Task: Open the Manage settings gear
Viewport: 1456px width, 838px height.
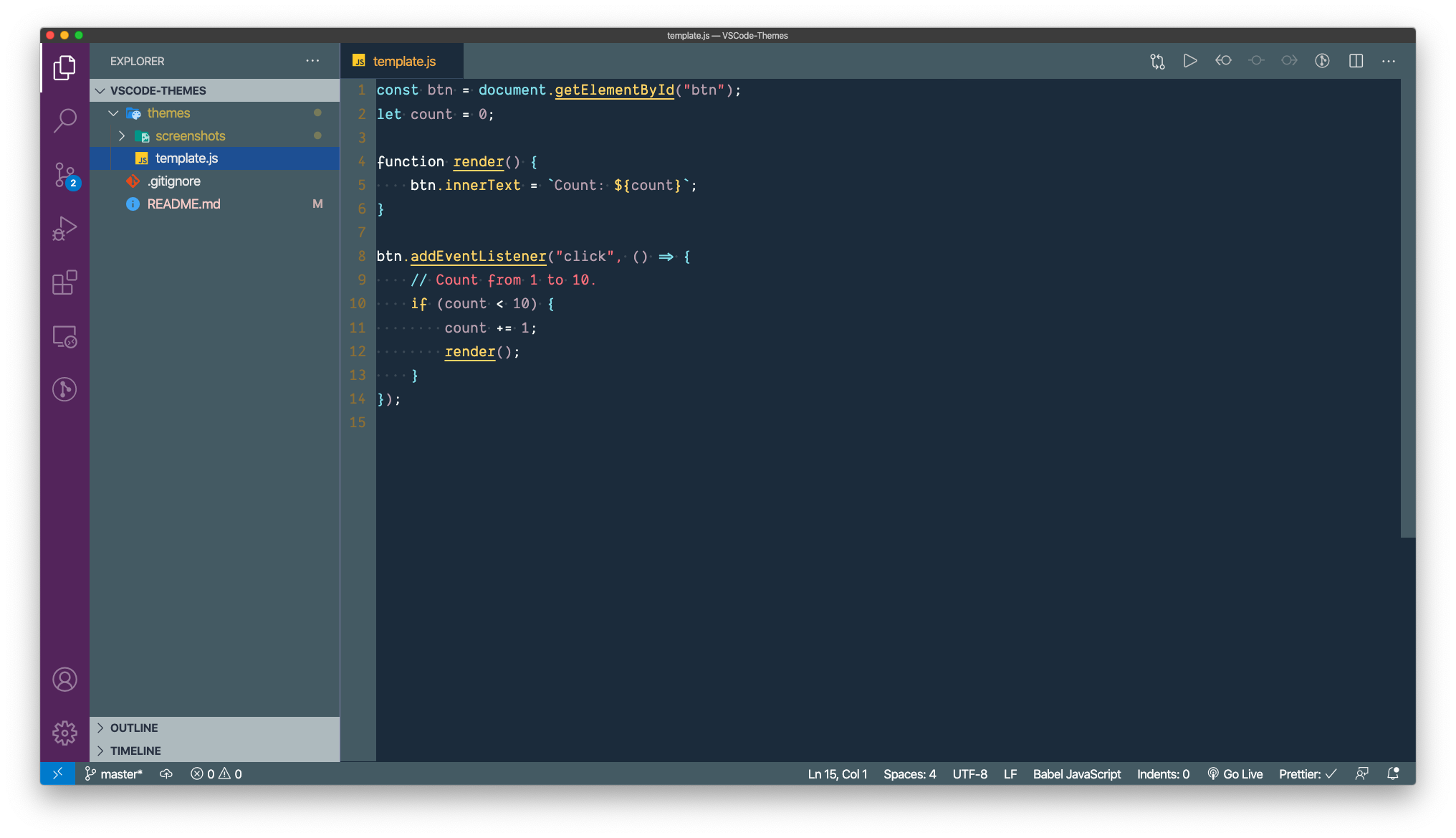Action: point(64,733)
